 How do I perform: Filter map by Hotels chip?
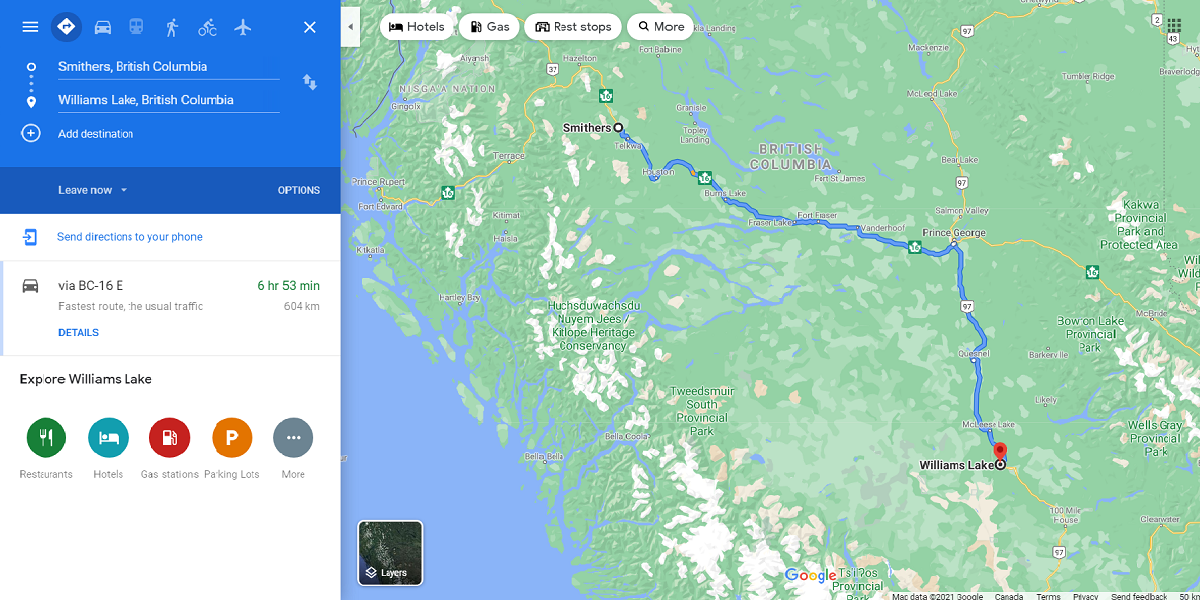click(x=416, y=27)
